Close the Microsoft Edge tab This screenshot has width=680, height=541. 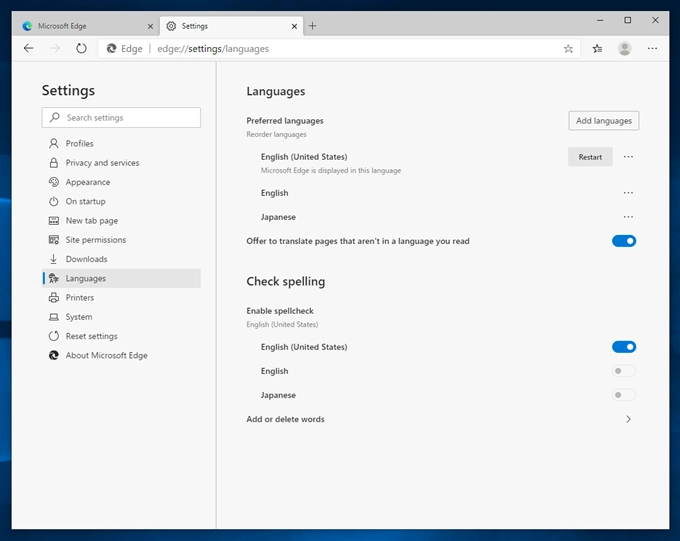click(150, 26)
